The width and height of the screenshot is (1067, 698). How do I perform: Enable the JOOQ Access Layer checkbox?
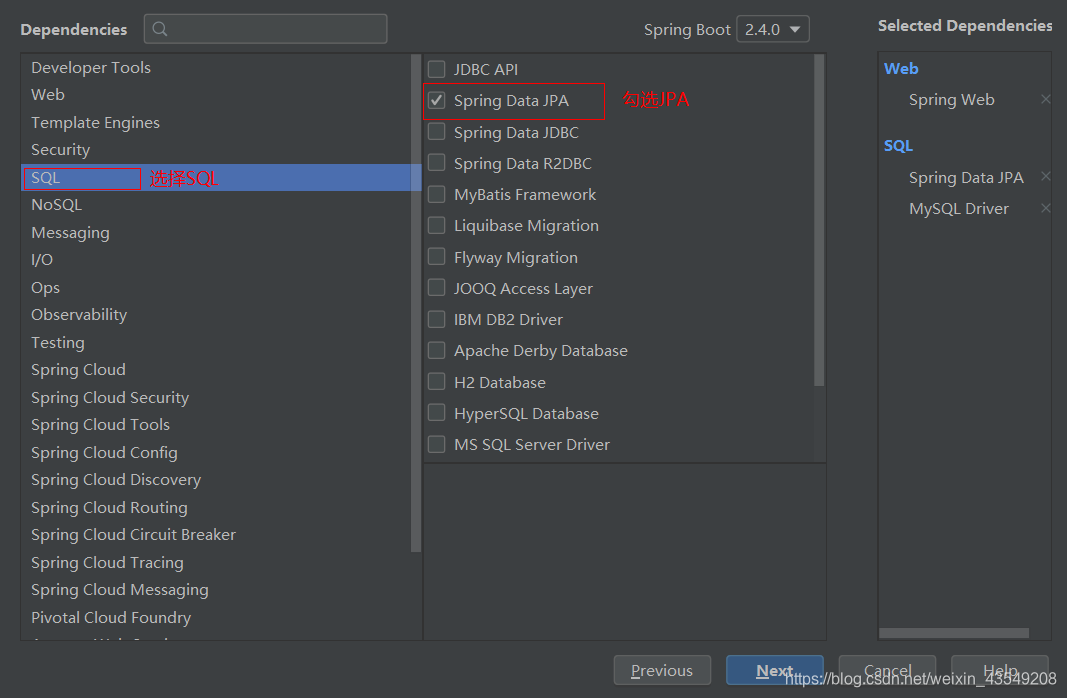point(436,288)
